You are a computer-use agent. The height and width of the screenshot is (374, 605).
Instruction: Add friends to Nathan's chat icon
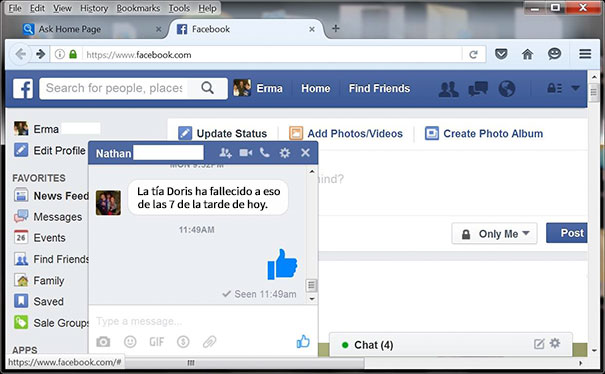[225, 153]
